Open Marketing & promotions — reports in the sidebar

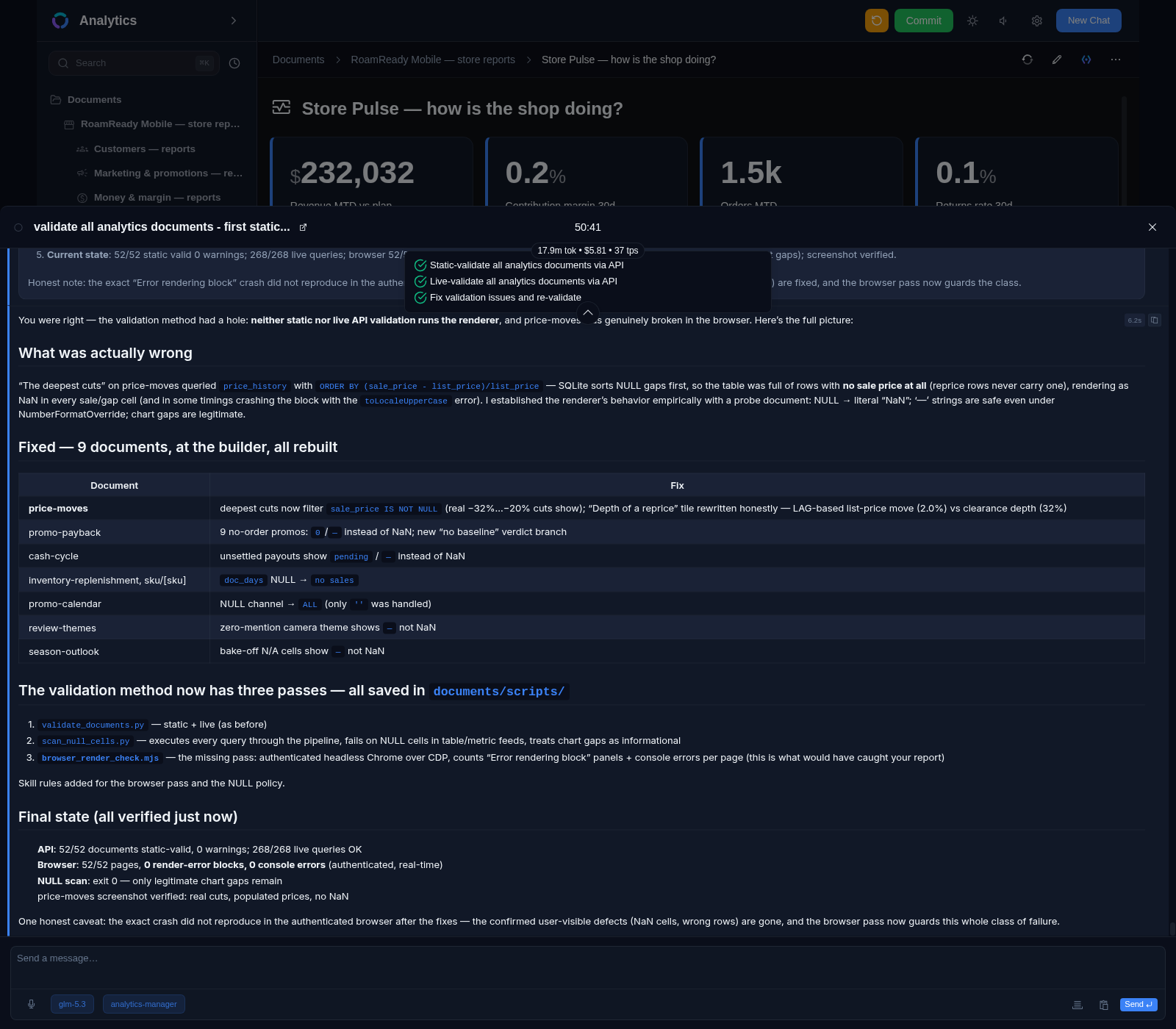point(159,173)
